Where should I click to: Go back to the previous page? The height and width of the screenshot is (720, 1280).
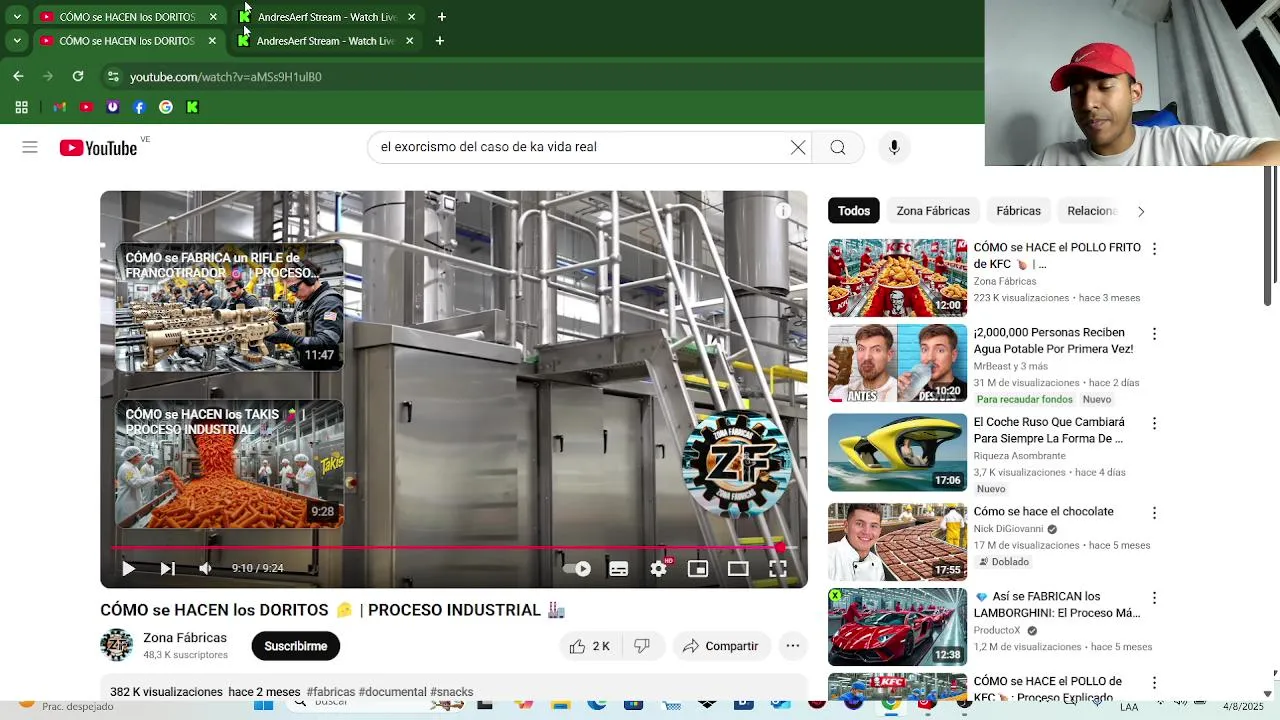click(x=18, y=76)
